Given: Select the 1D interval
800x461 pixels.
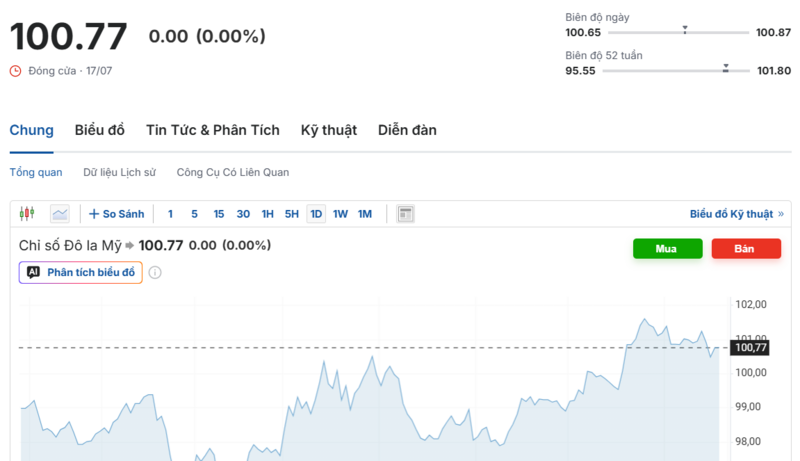Looking at the screenshot, I should (x=316, y=214).
